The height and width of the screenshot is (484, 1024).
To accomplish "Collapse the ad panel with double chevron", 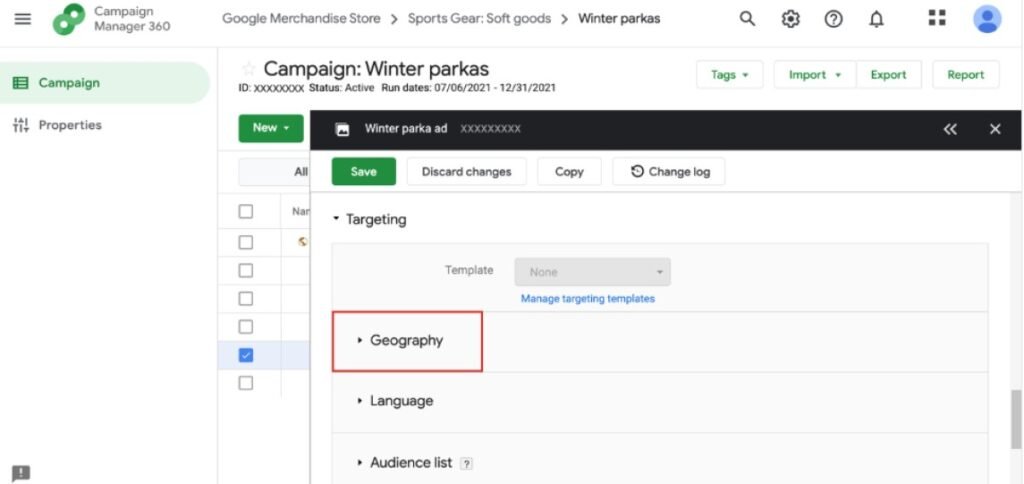I will tap(950, 129).
